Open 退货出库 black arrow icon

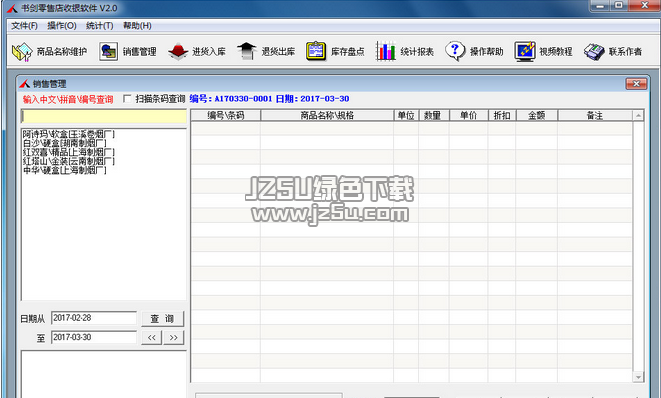pos(247,51)
